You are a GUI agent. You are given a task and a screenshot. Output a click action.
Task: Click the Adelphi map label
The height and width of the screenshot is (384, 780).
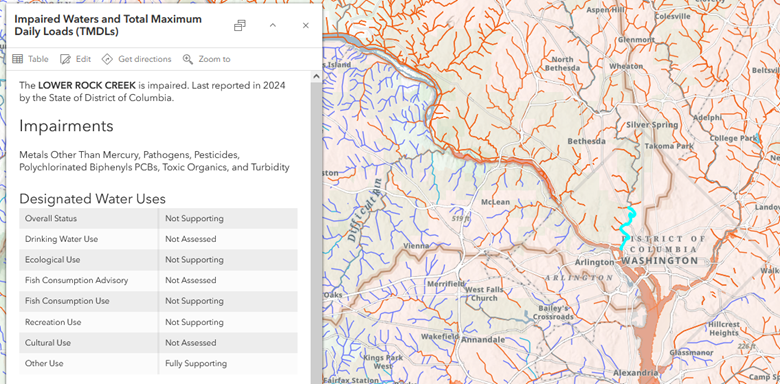pos(707,118)
